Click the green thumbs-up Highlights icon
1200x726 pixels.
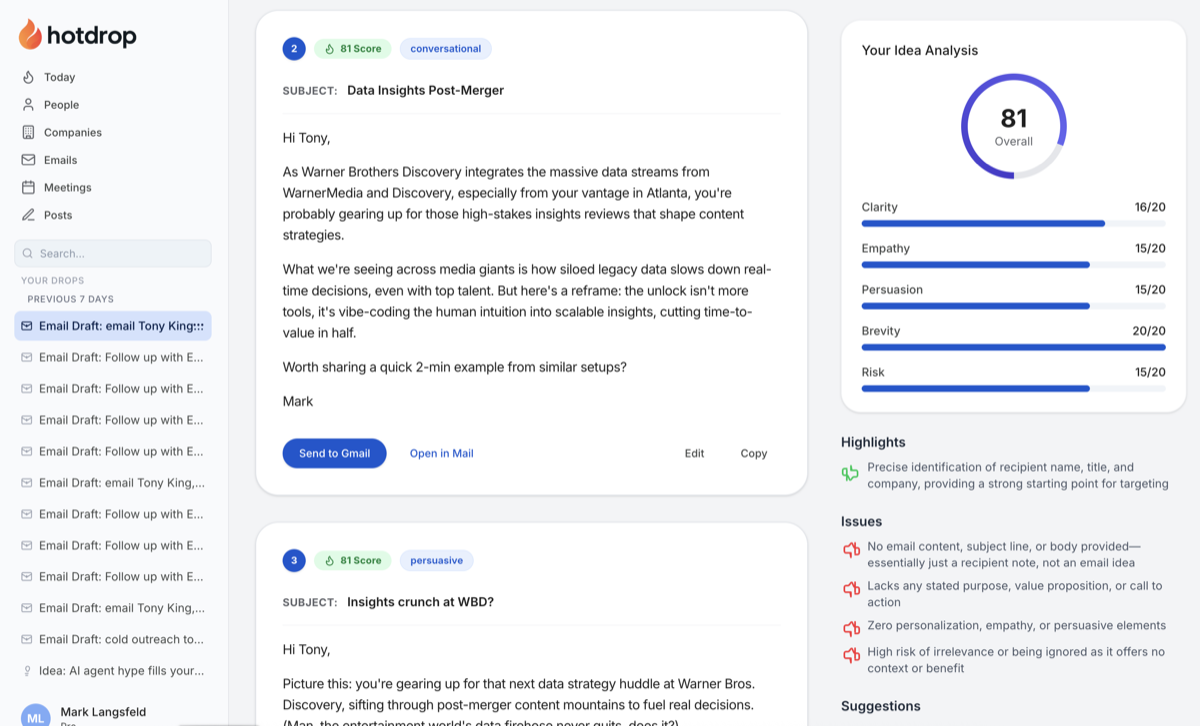[x=851, y=473]
